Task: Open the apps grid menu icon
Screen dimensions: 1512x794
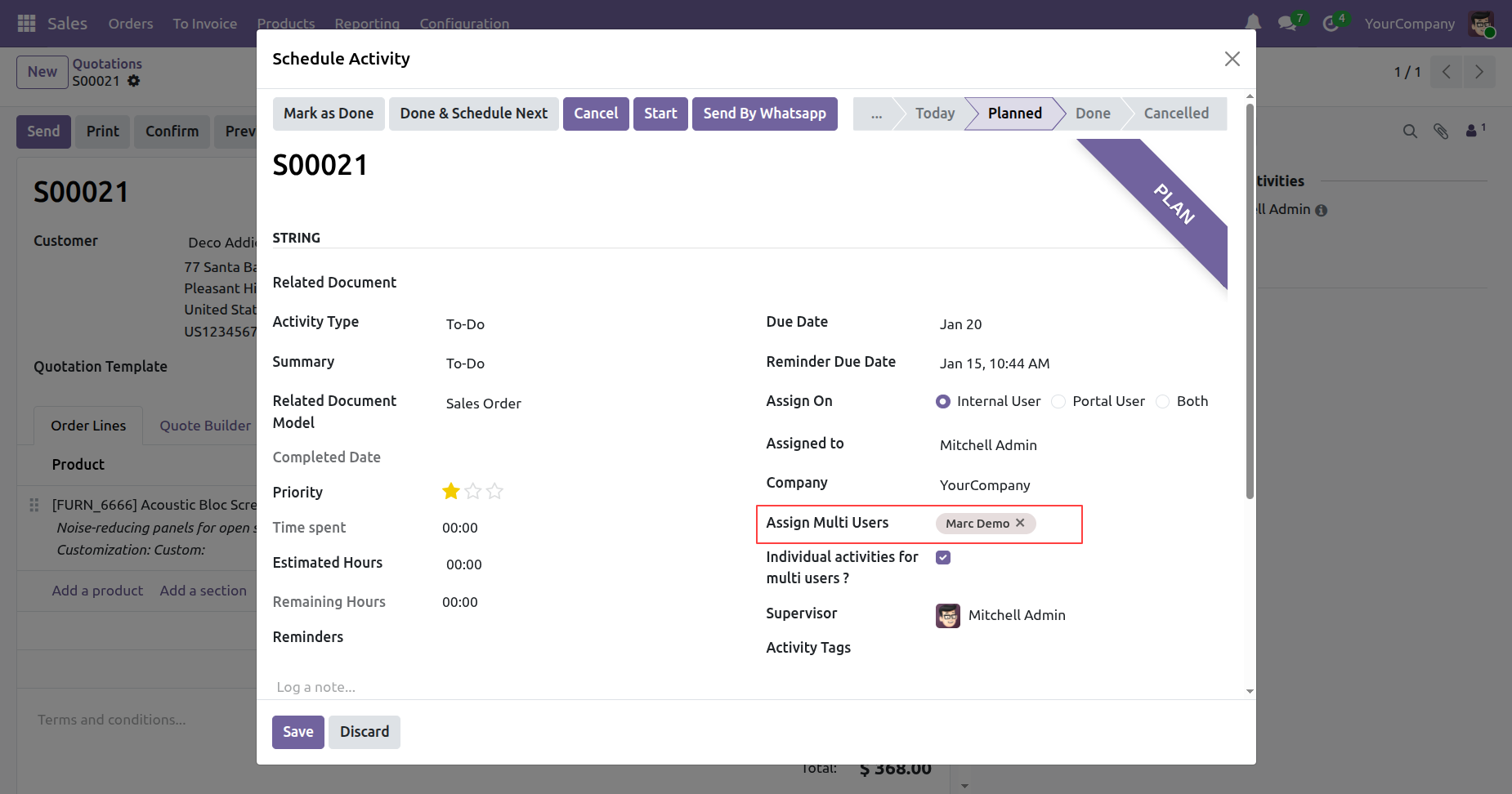Action: [26, 24]
